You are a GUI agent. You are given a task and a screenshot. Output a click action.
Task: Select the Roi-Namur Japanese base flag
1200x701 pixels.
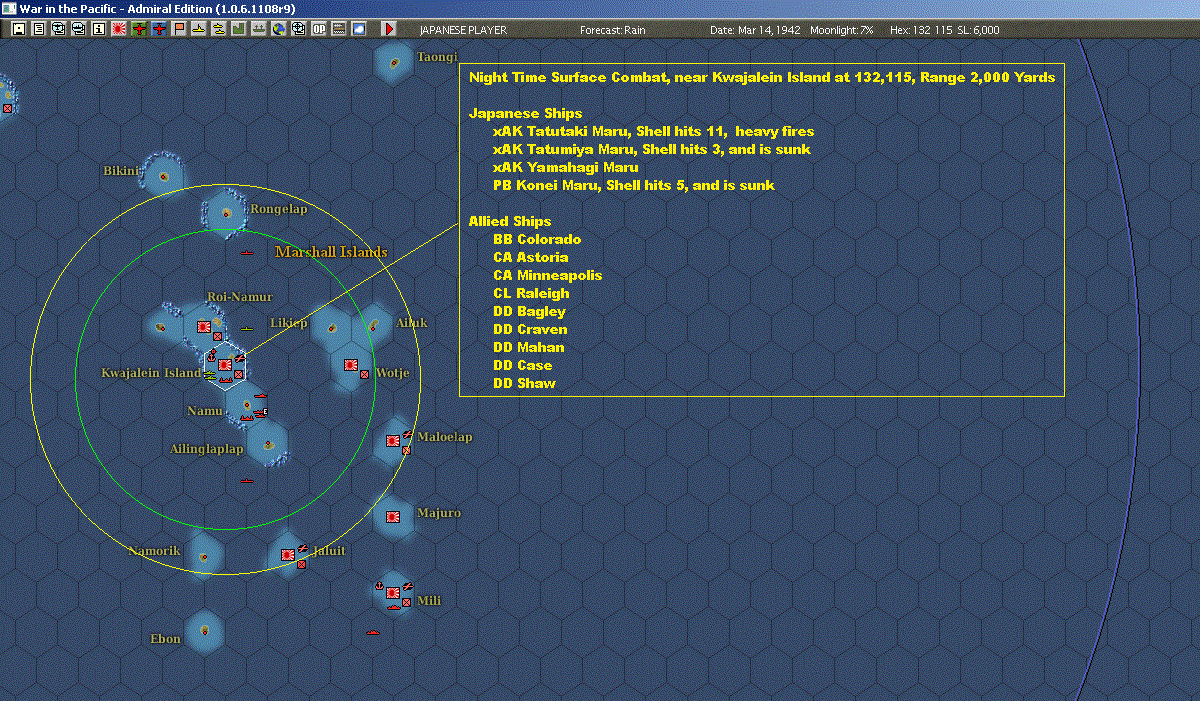204,327
